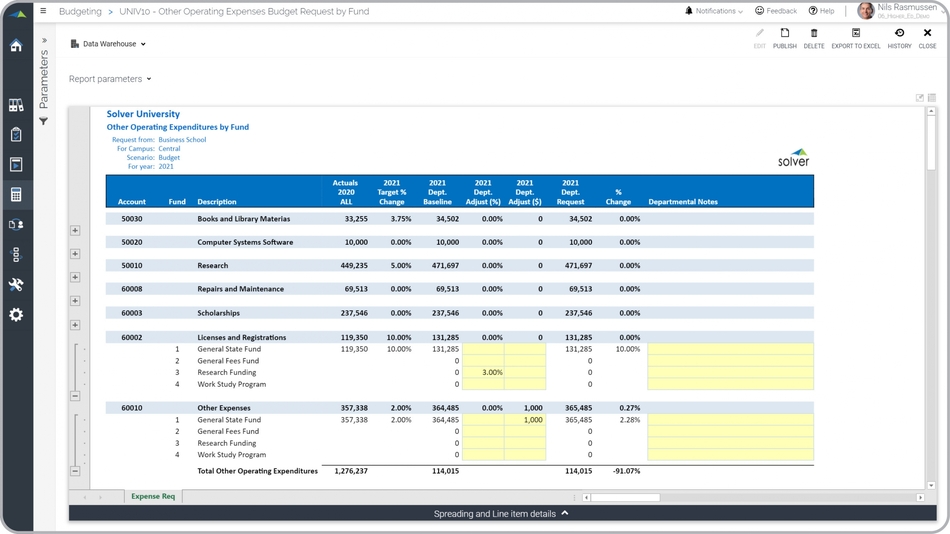This screenshot has width=950, height=534.
Task: Collapse the Licenses and Registrations group
Action: (75, 396)
